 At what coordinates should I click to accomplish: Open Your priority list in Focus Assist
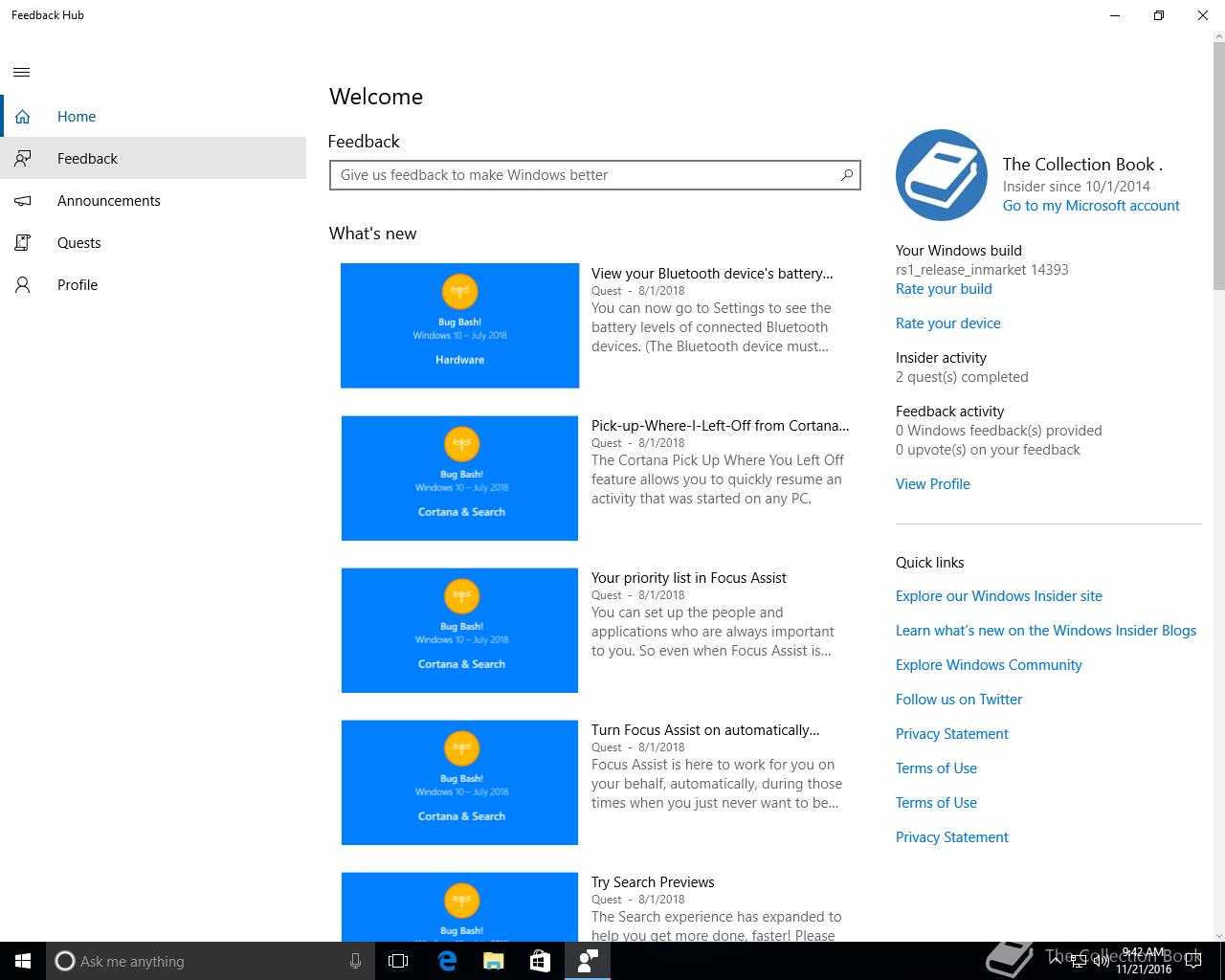coord(689,578)
